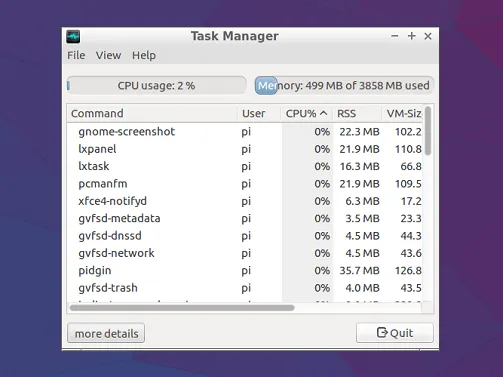Select the pcmanfm process
This screenshot has width=503, height=377.
click(245, 184)
